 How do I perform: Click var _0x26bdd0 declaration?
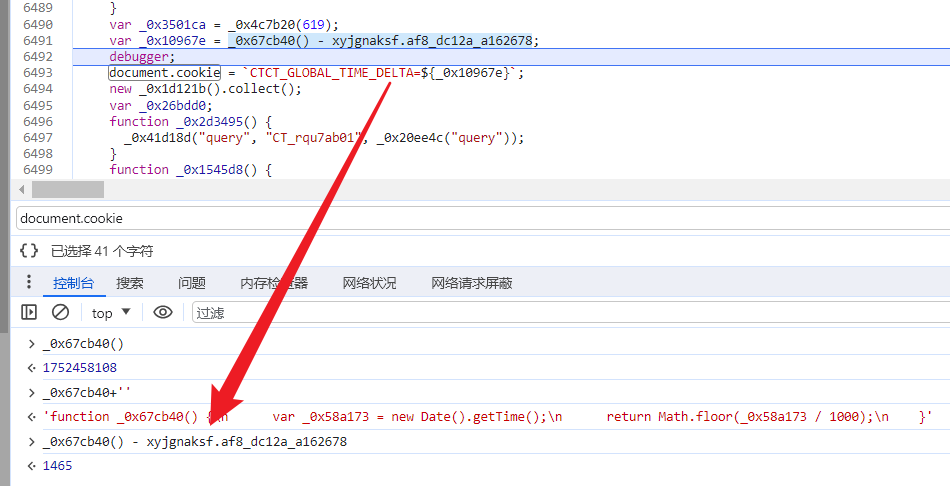[161, 105]
